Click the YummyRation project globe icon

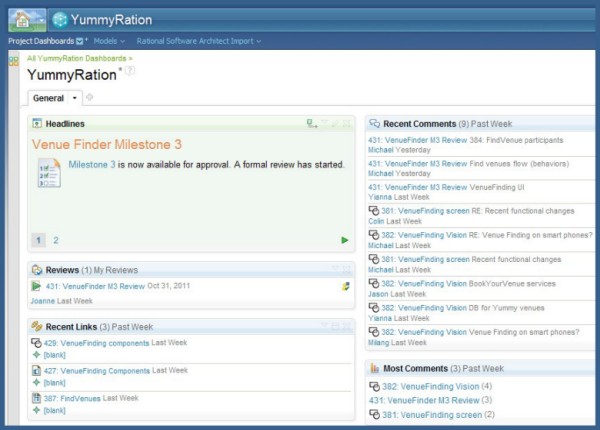pyautogui.click(x=60, y=20)
